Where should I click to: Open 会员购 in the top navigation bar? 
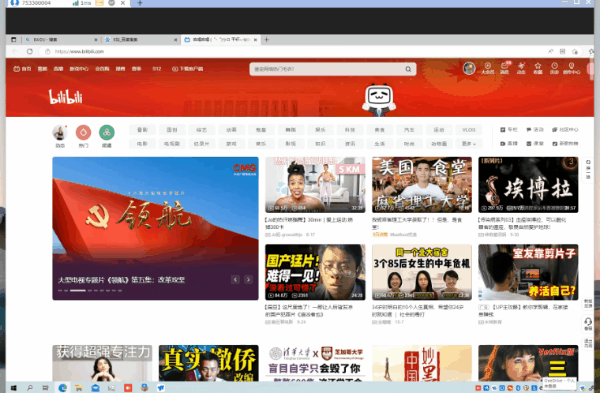(102, 69)
